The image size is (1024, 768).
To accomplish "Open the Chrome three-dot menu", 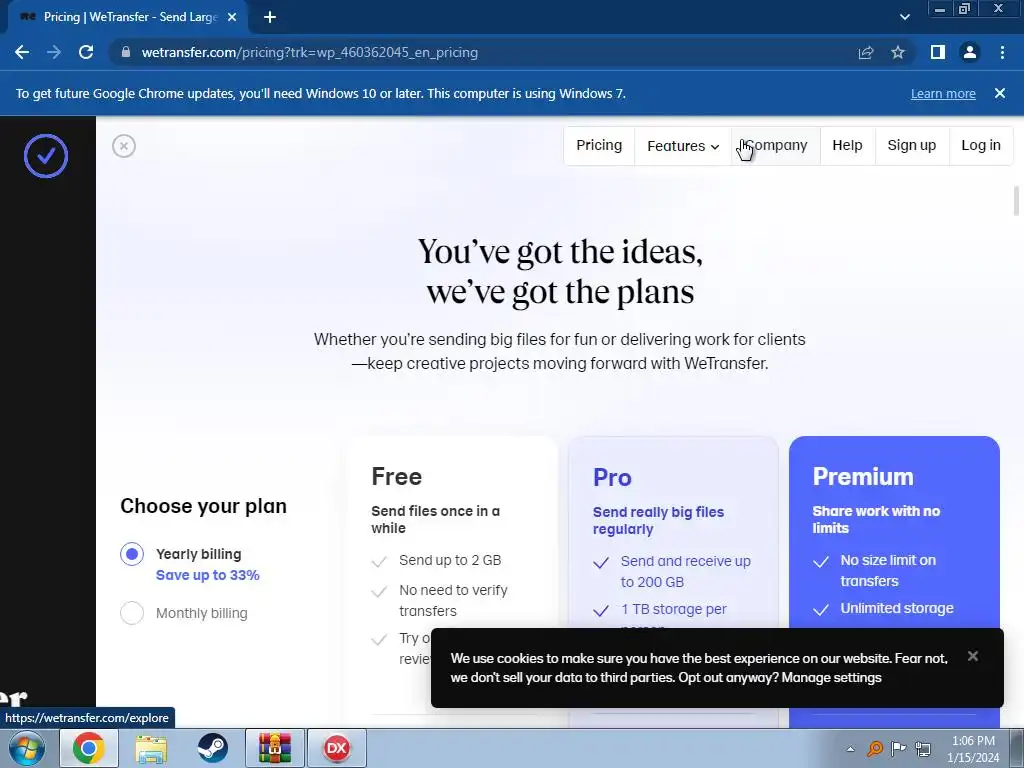I will (1002, 52).
